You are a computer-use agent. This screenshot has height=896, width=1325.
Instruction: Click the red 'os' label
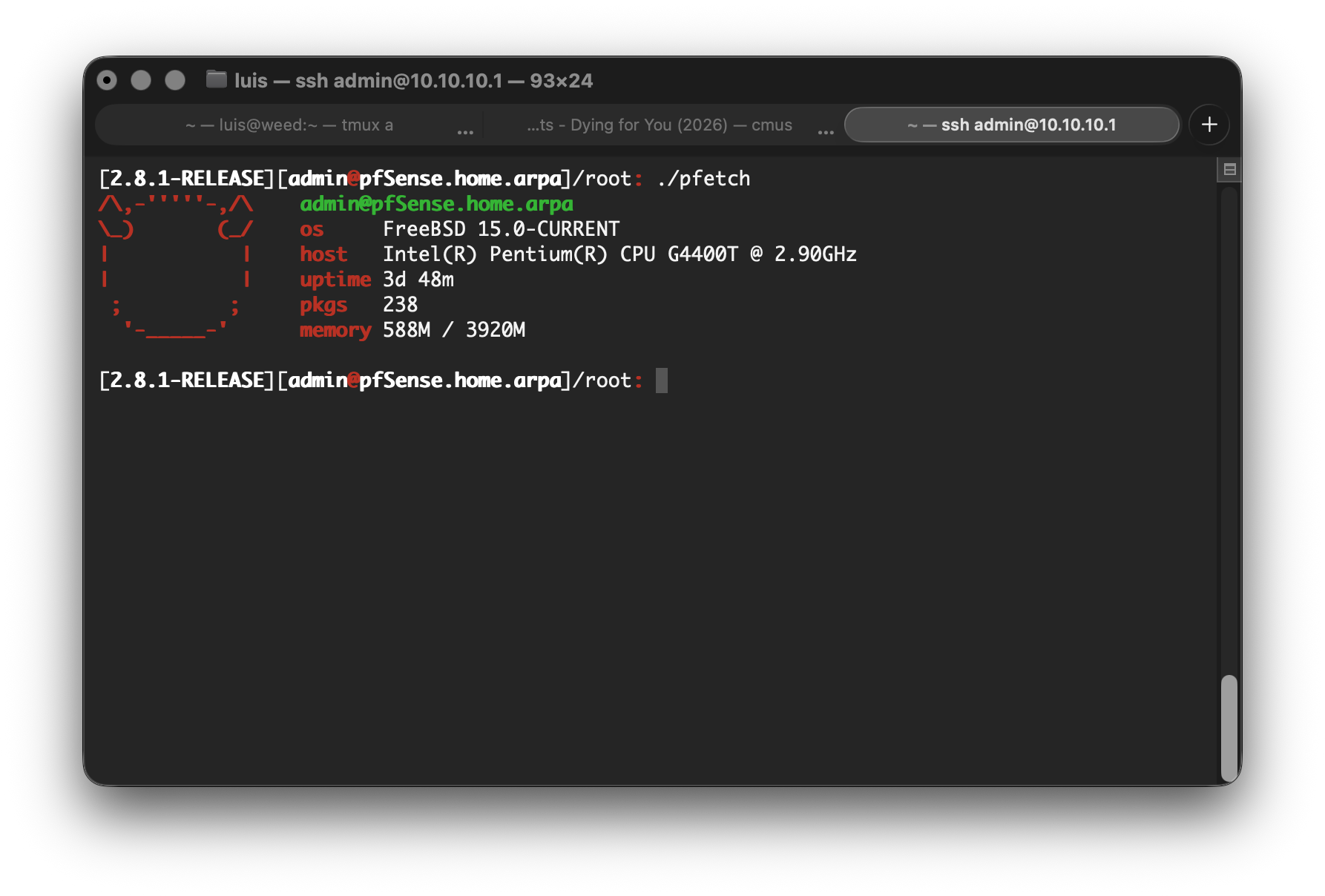[x=312, y=229]
